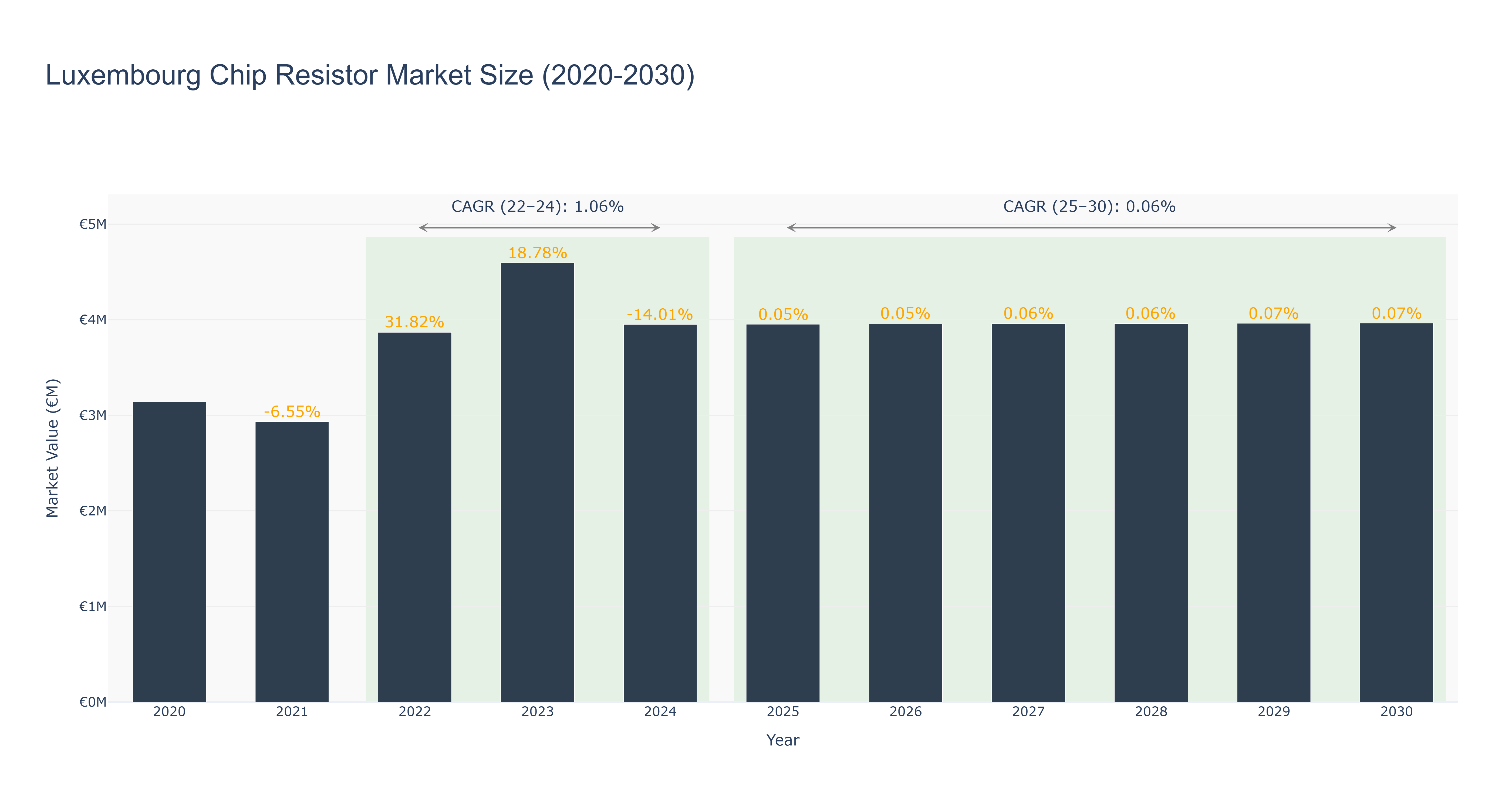Click the "2028" x-axis label
Image resolution: width=1512 pixels, height=810 pixels.
(x=1150, y=712)
